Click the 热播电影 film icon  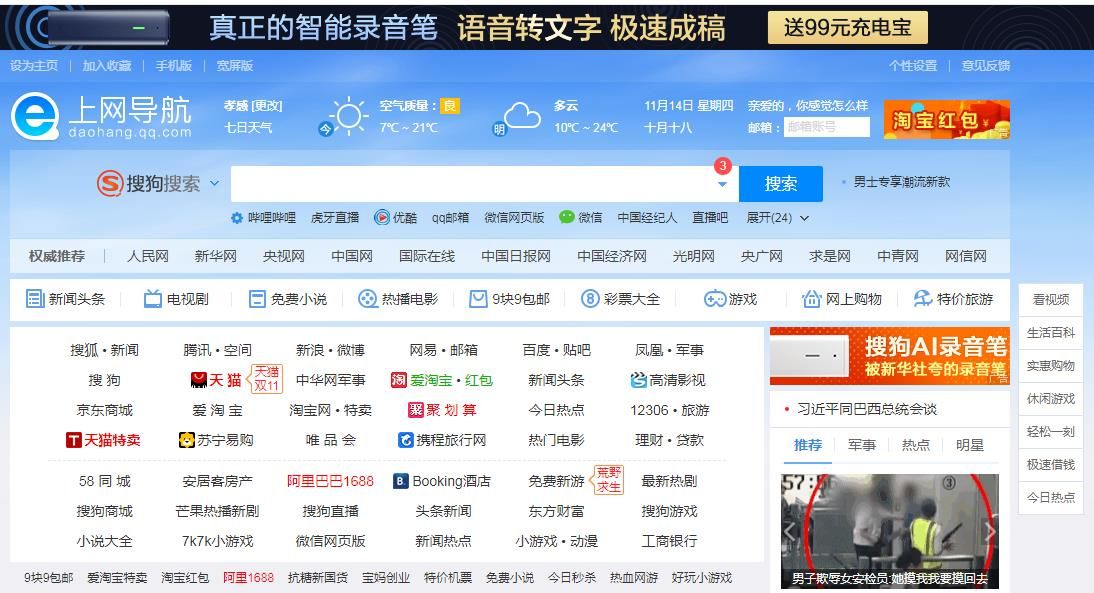366,299
